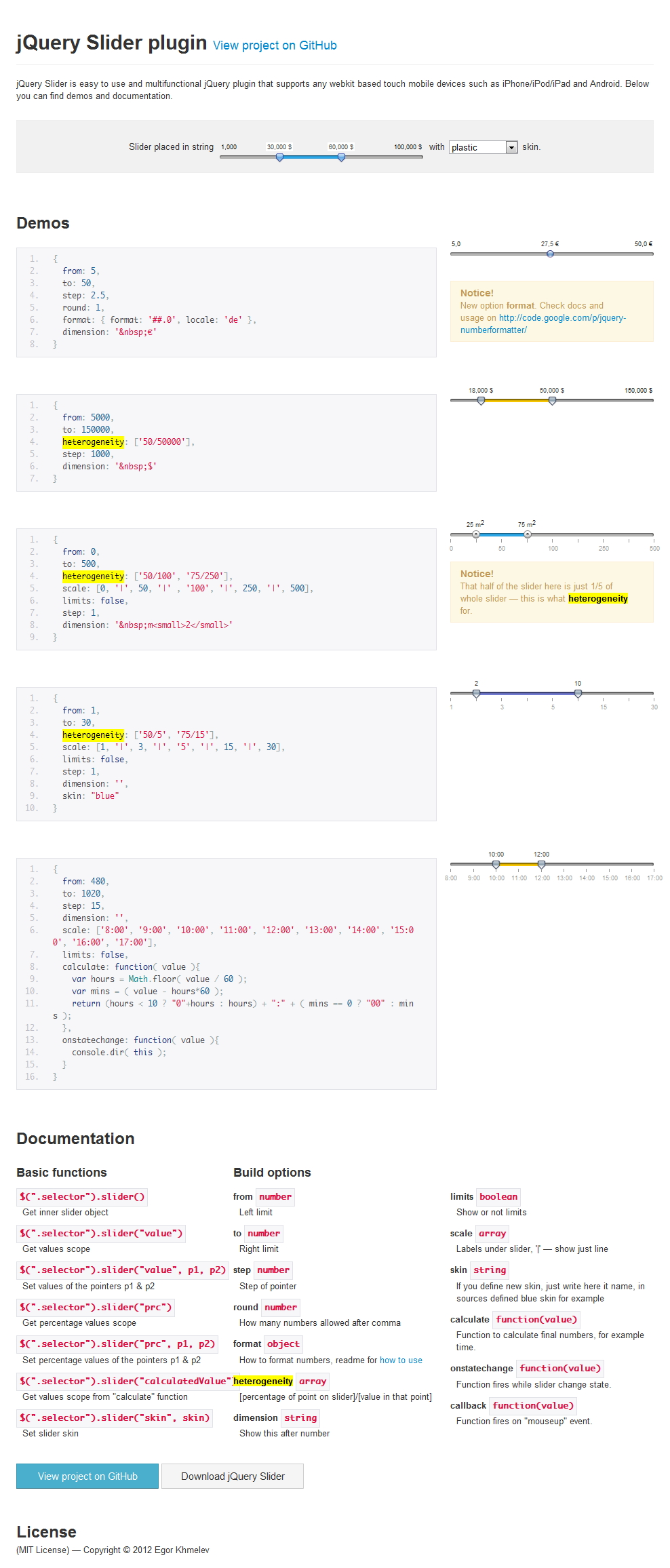Image resolution: width=670 pixels, height=1568 pixels.
Task: Click the 60,000 $ handle on the top slider
Action: (341, 157)
